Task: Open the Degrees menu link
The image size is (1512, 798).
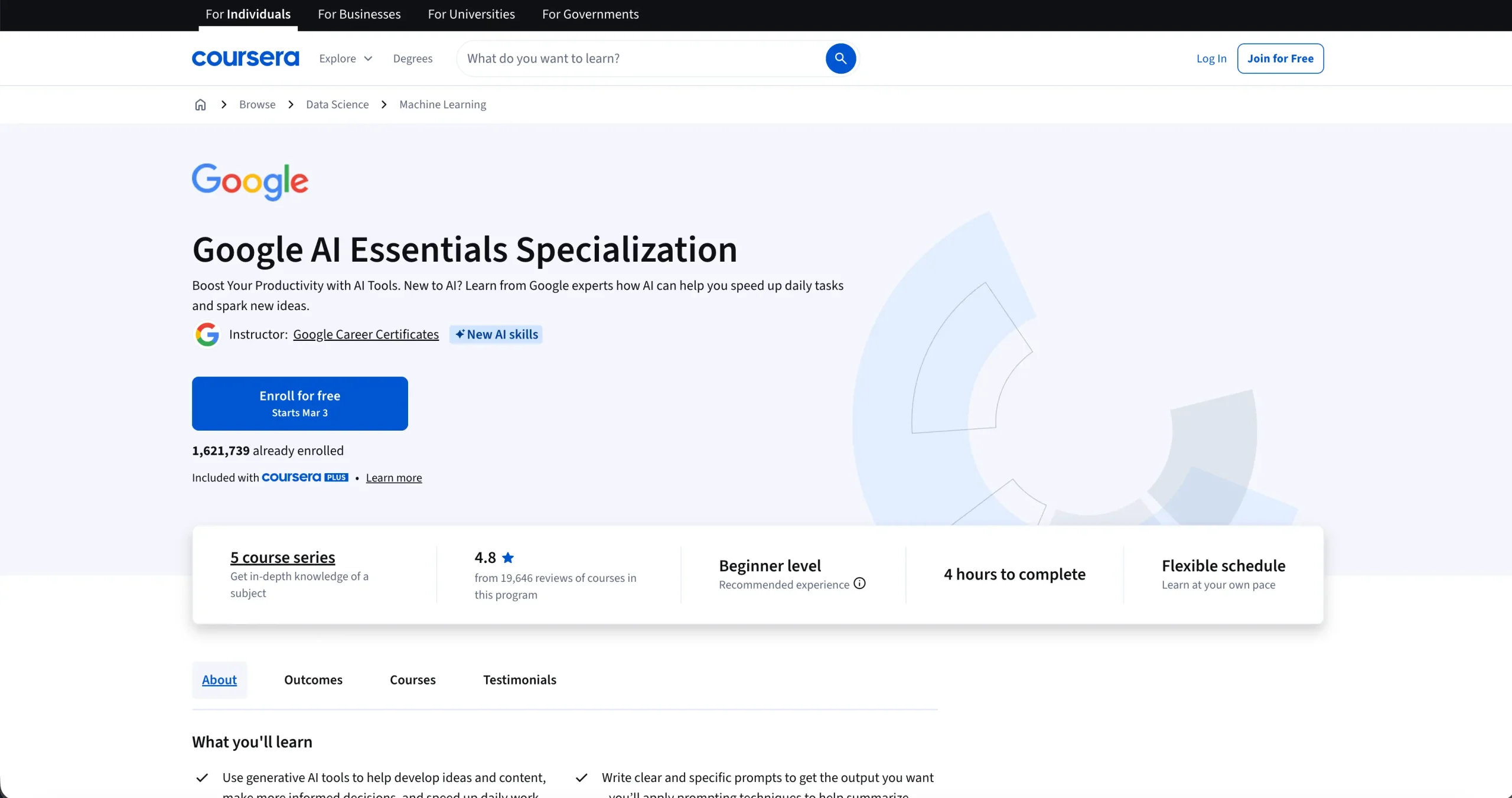Action: coord(413,58)
